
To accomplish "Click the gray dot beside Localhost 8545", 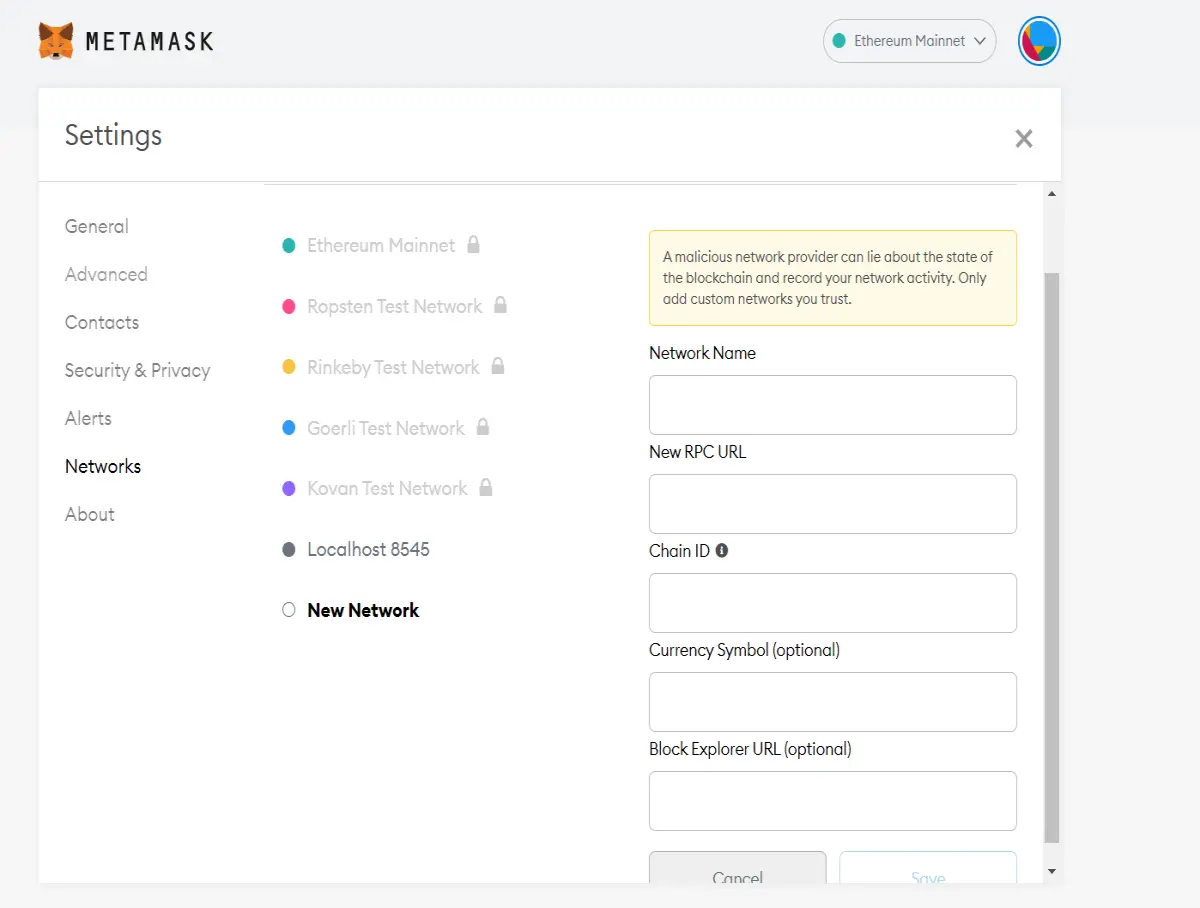I will [x=289, y=549].
